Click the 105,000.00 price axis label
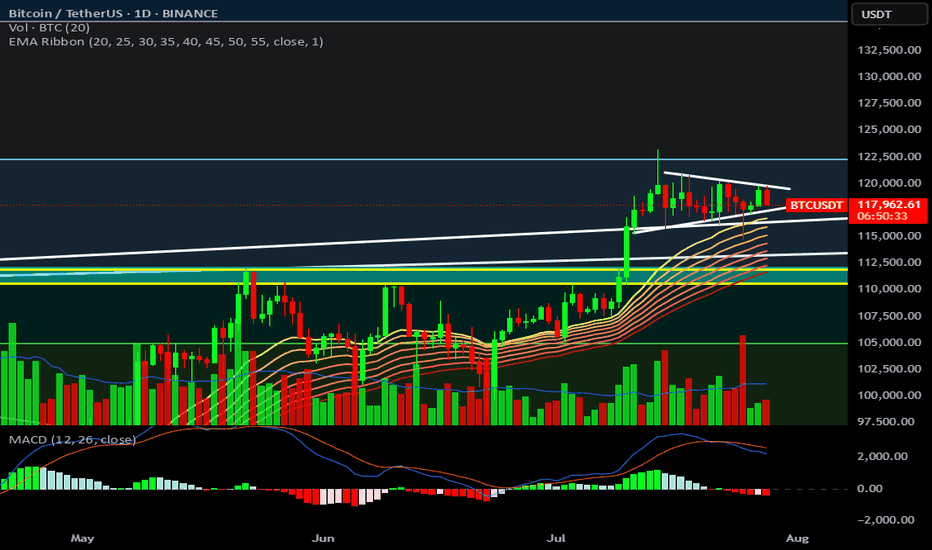Image resolution: width=932 pixels, height=550 pixels. [x=889, y=342]
